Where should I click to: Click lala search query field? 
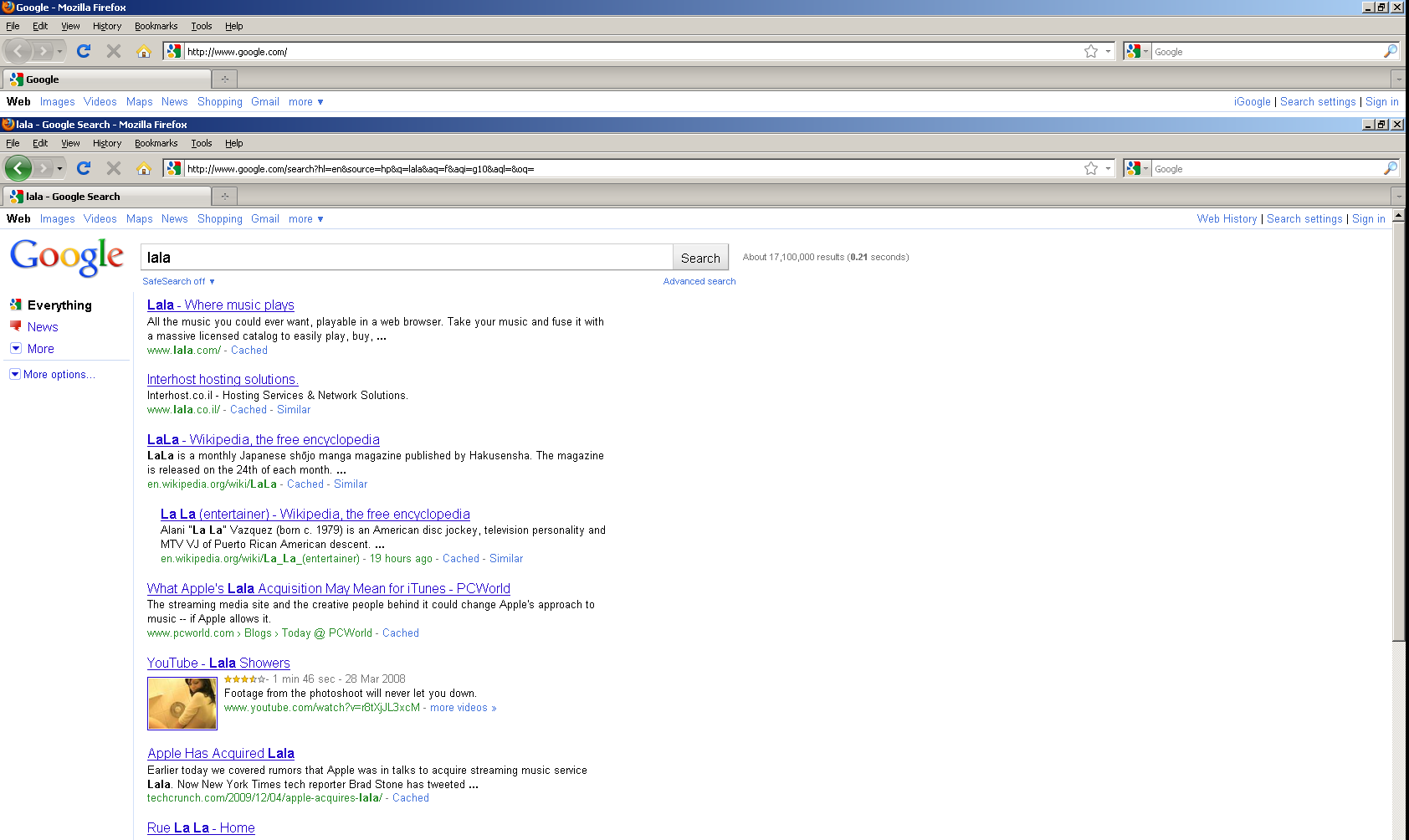click(407, 258)
